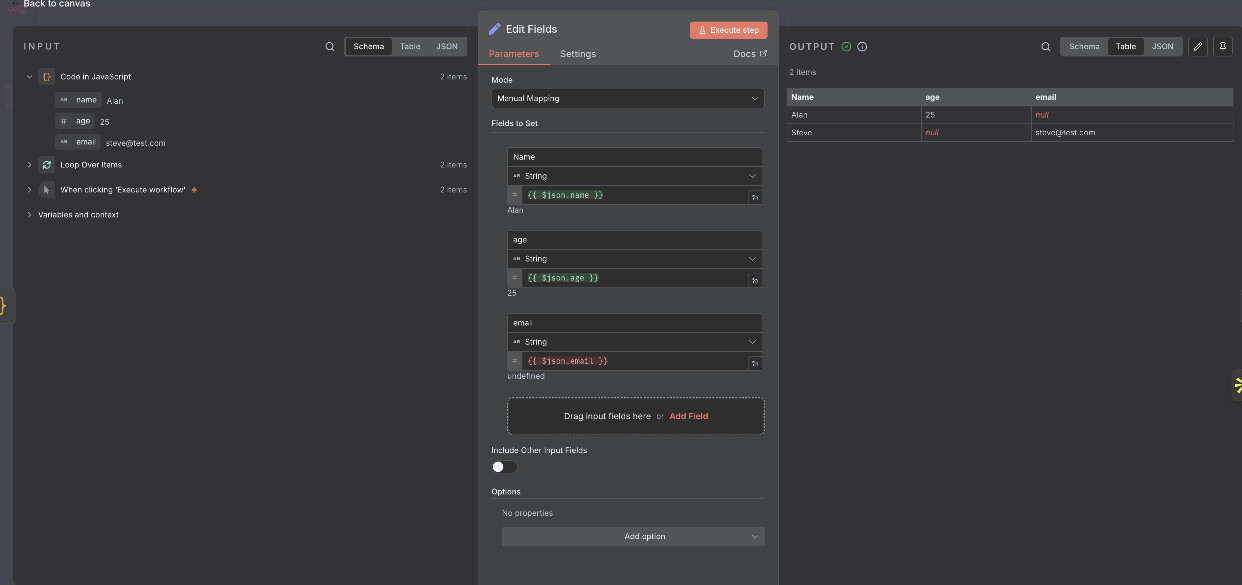Click the Execute step button
Viewport: 1242px width, 585px height.
pos(727,30)
